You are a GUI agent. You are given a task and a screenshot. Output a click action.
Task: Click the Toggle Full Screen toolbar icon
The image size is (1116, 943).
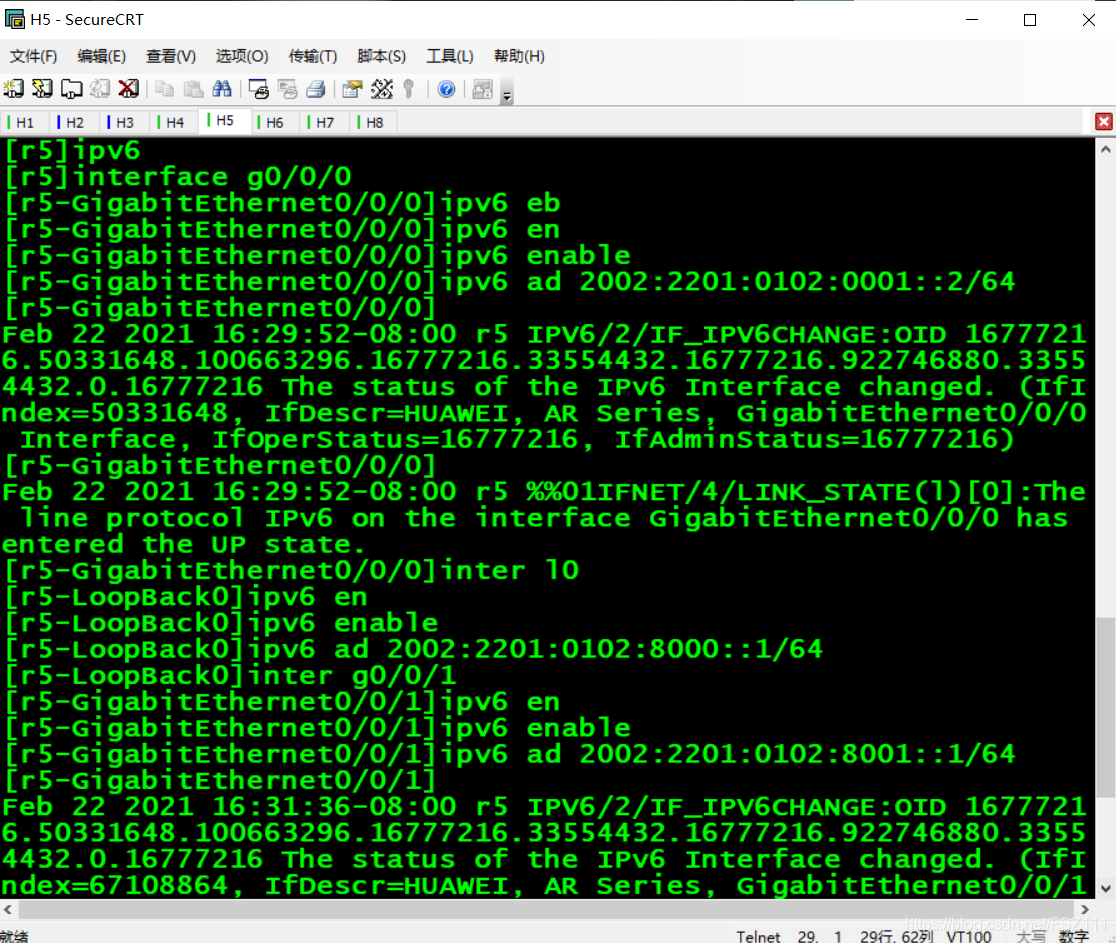tap(483, 89)
